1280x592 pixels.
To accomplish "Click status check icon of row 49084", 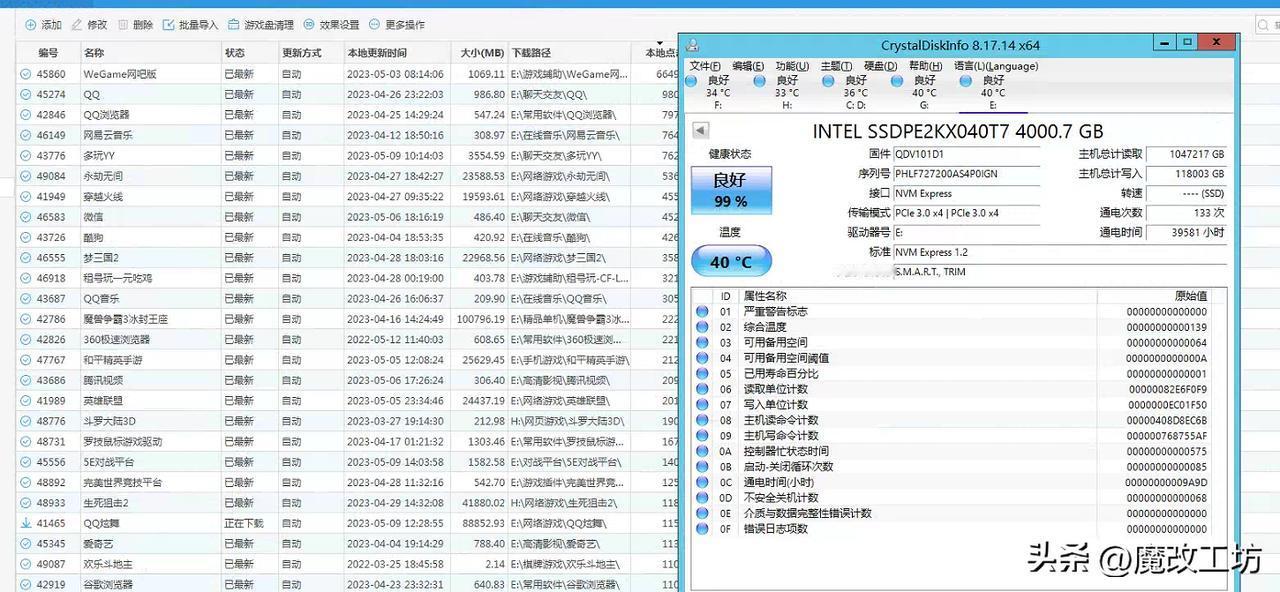I will point(26,176).
